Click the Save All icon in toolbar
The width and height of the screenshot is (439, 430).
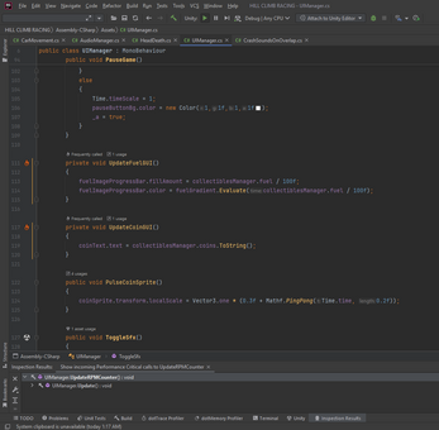coord(124,18)
